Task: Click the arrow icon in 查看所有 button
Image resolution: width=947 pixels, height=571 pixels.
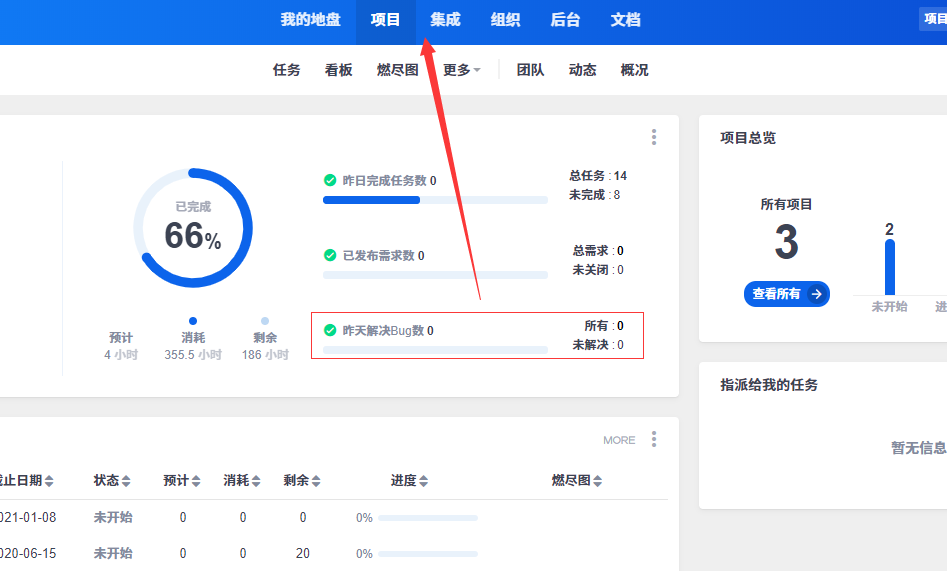Action: [817, 294]
